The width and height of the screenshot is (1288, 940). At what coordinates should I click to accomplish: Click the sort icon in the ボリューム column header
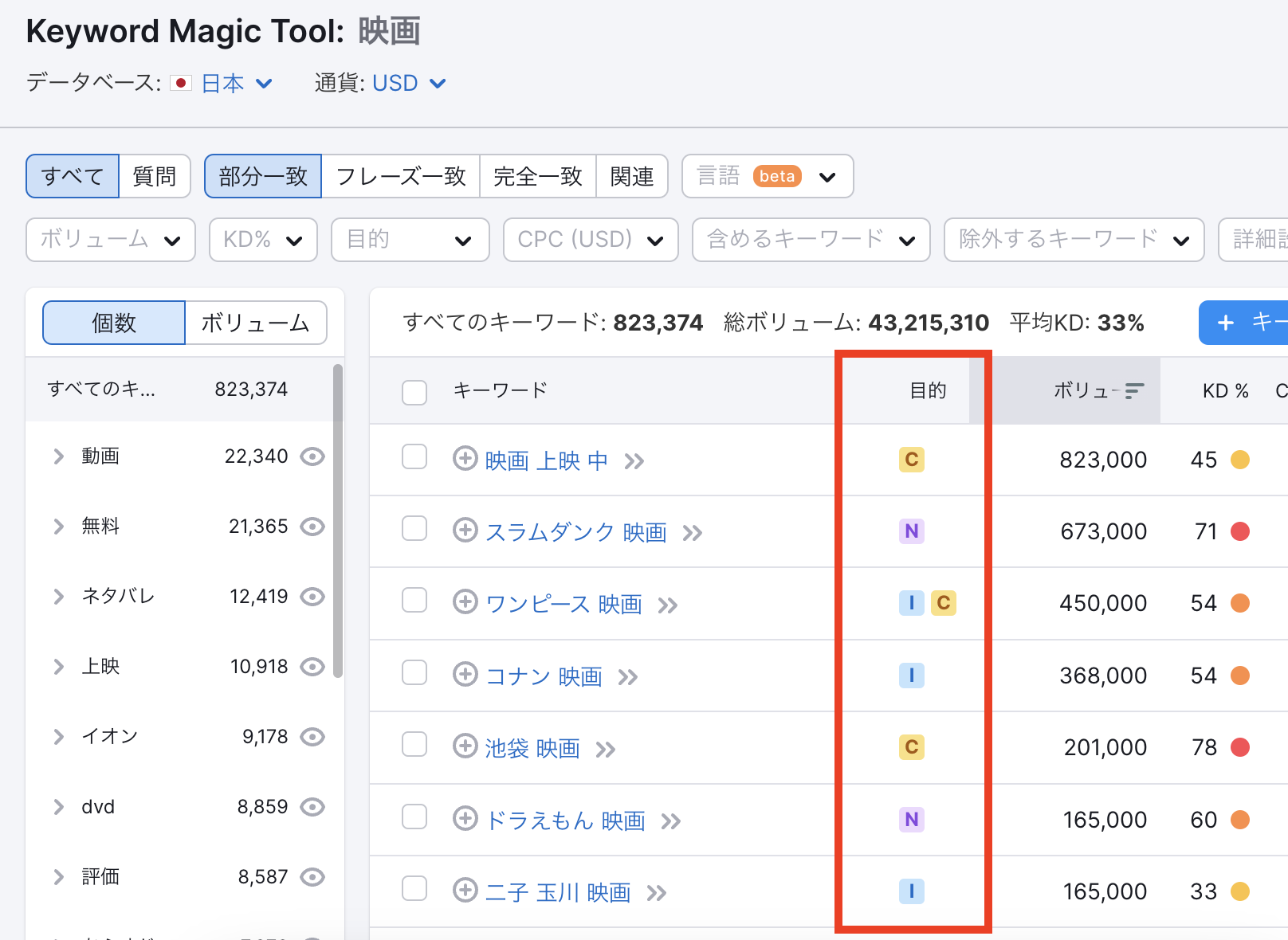[x=1134, y=390]
